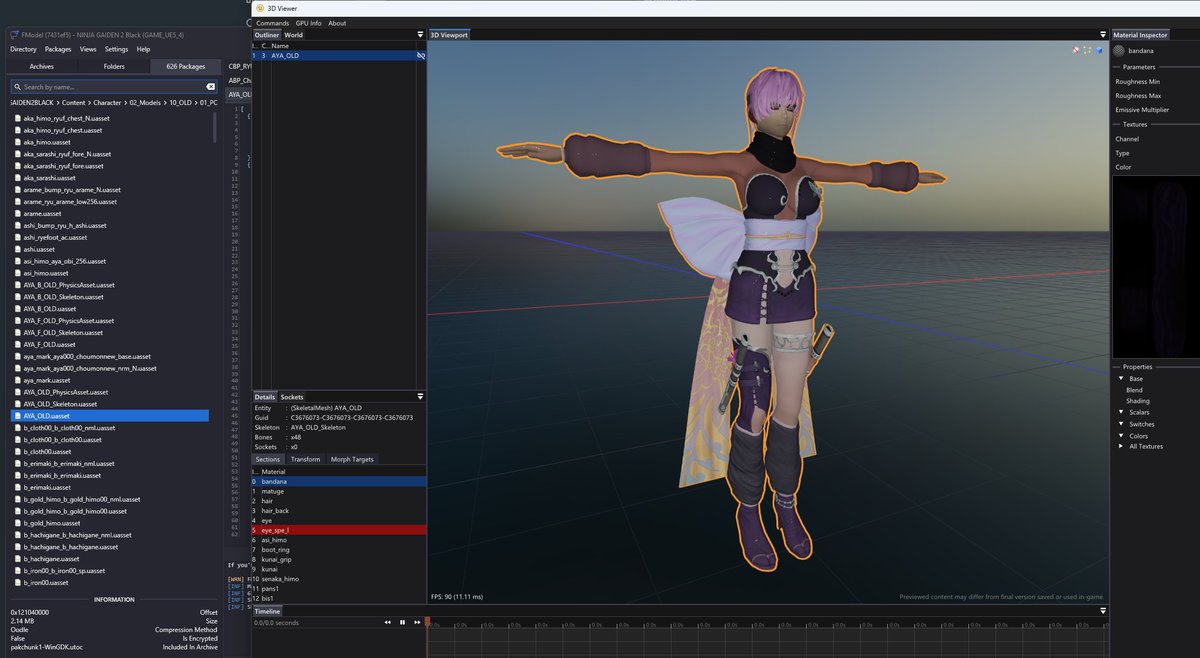Fast-forward the timeline animation
Image resolution: width=1200 pixels, height=658 pixels.
pos(416,622)
